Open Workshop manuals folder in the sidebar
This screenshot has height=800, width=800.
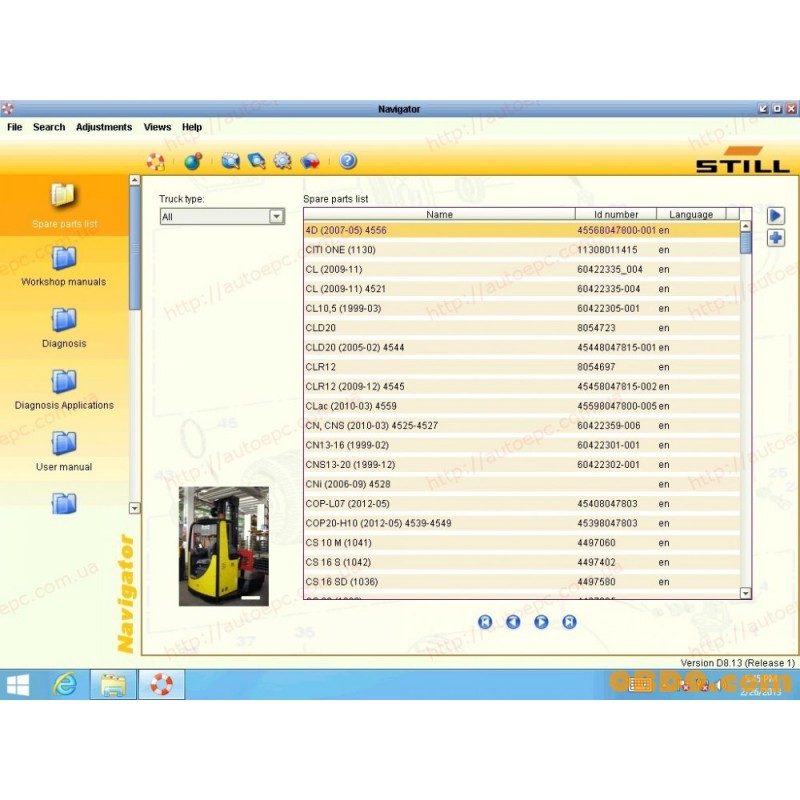[x=64, y=266]
